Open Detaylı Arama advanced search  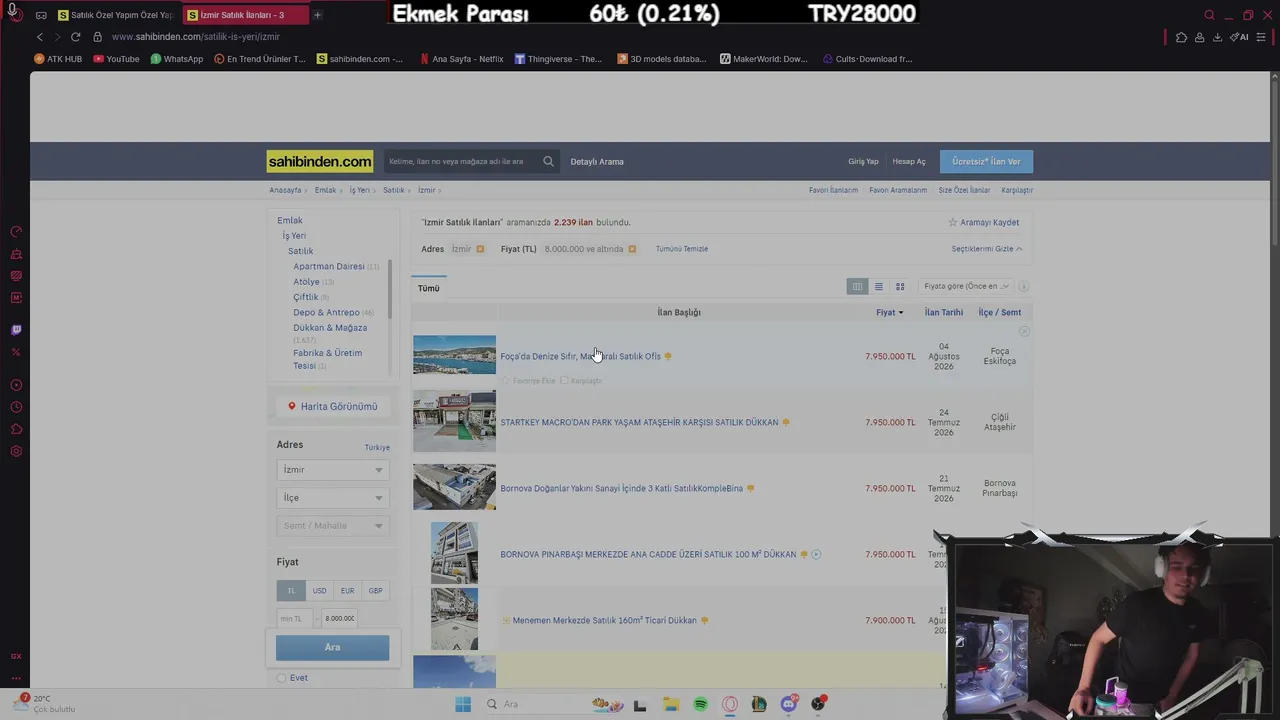(597, 162)
